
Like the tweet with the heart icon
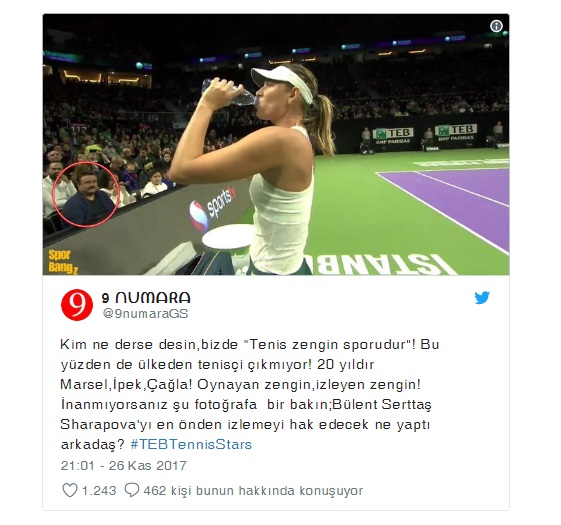click(69, 490)
